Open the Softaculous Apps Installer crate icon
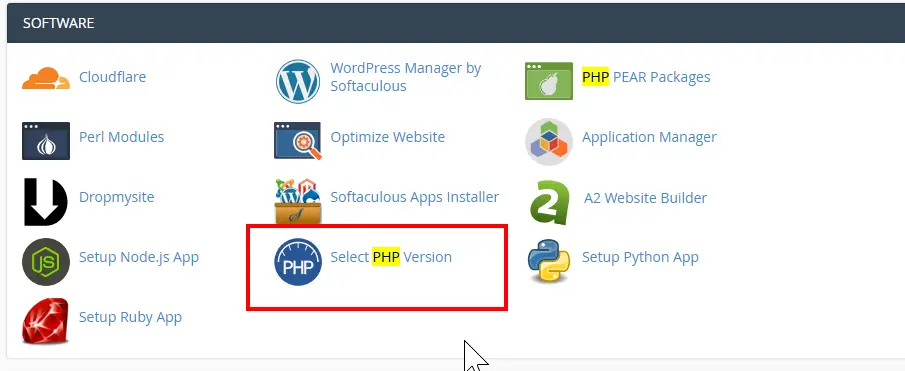 [x=297, y=201]
